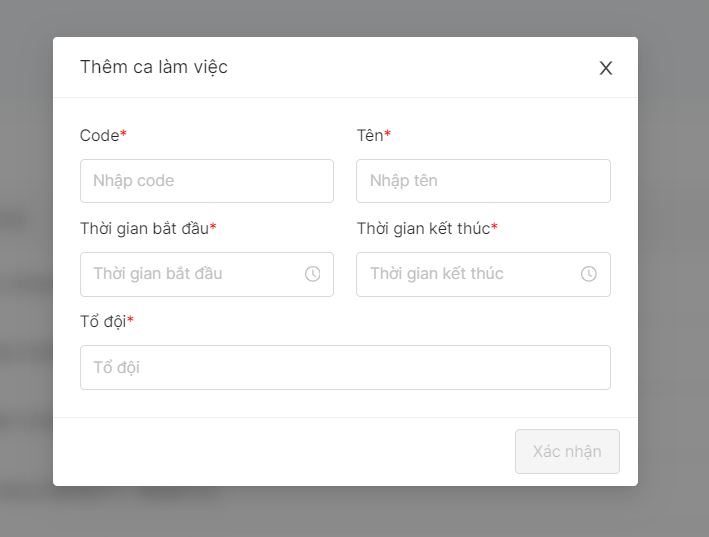
Task: Click the Tên field label
Action: (x=369, y=135)
